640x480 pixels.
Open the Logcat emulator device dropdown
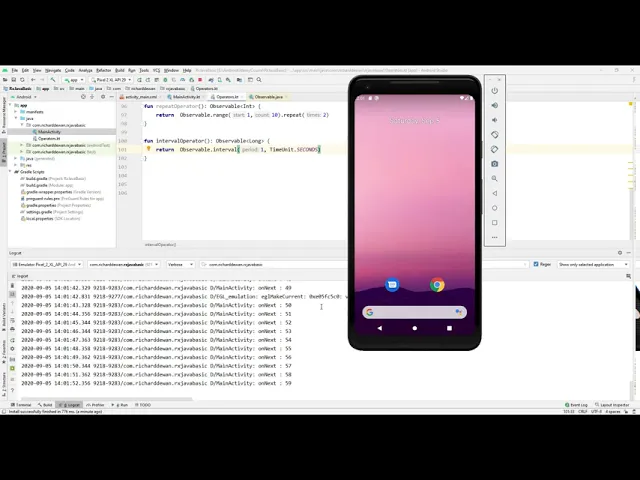47,264
